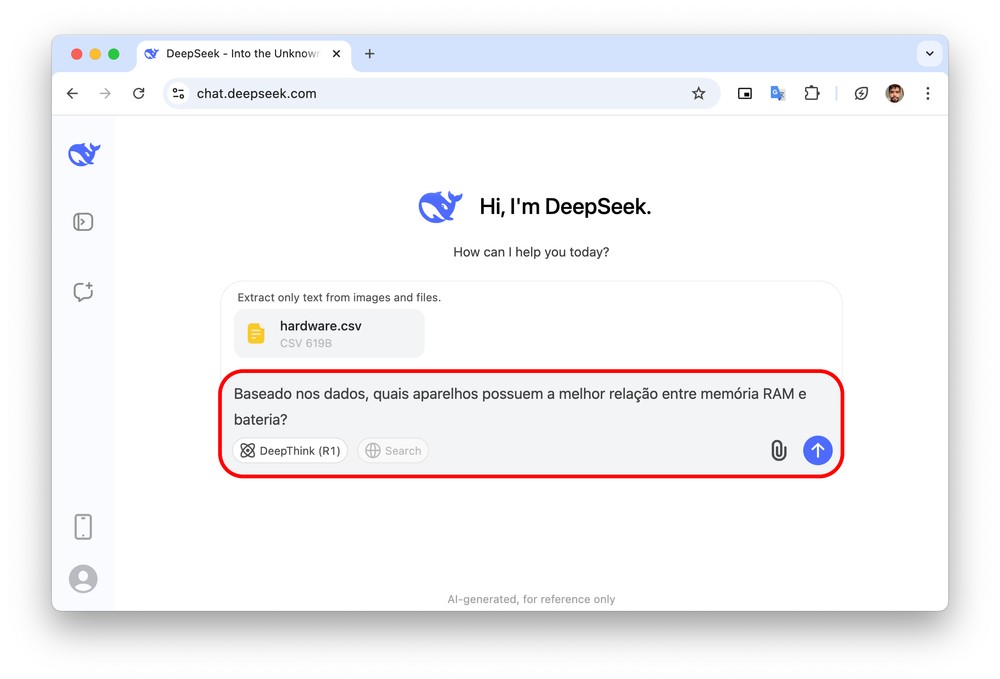
Task: Click the hardware.csv file icon
Action: click(x=257, y=334)
